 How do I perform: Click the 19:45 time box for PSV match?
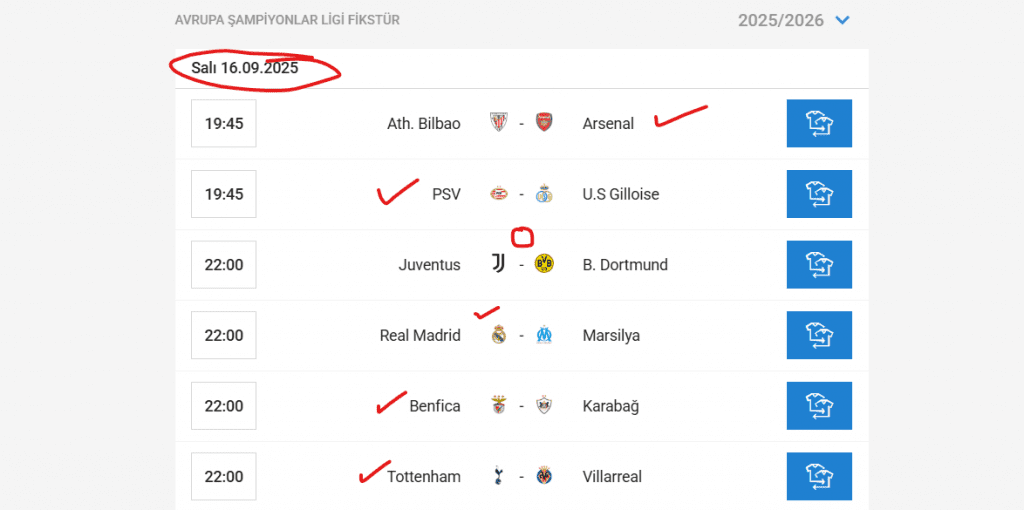click(x=223, y=194)
